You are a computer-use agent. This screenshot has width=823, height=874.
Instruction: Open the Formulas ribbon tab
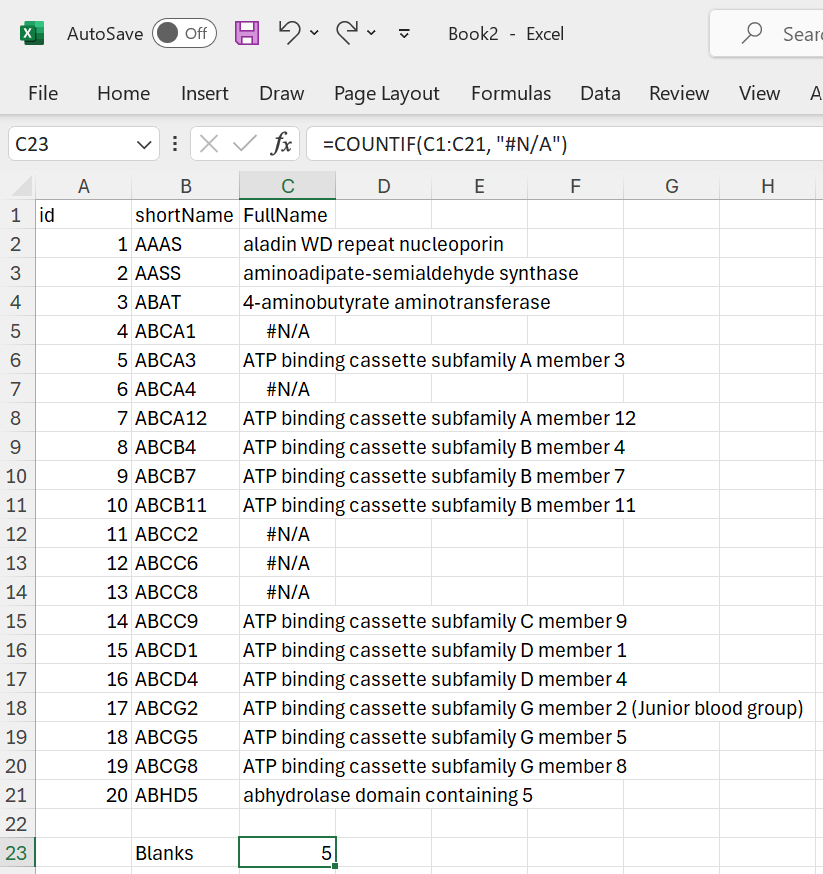[510, 93]
